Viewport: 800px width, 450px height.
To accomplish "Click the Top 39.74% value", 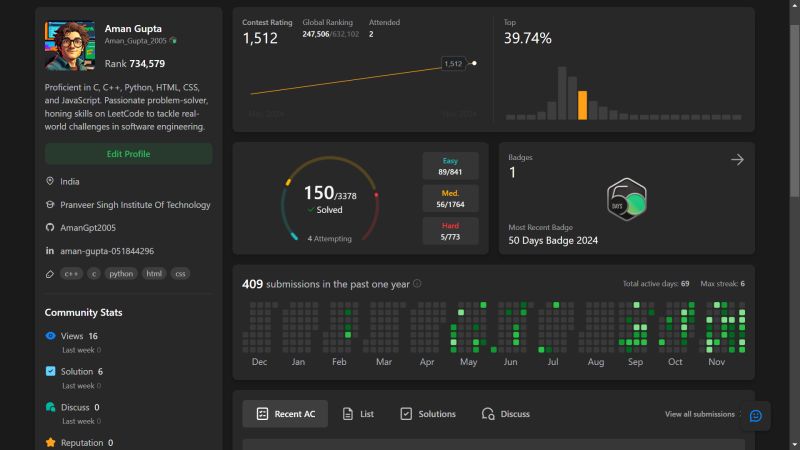I will [x=528, y=38].
